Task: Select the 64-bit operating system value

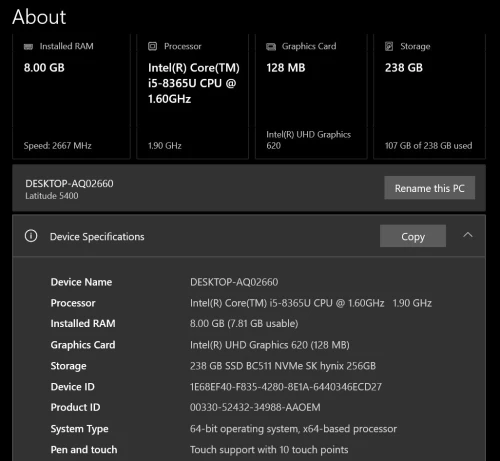Action: pos(293,429)
